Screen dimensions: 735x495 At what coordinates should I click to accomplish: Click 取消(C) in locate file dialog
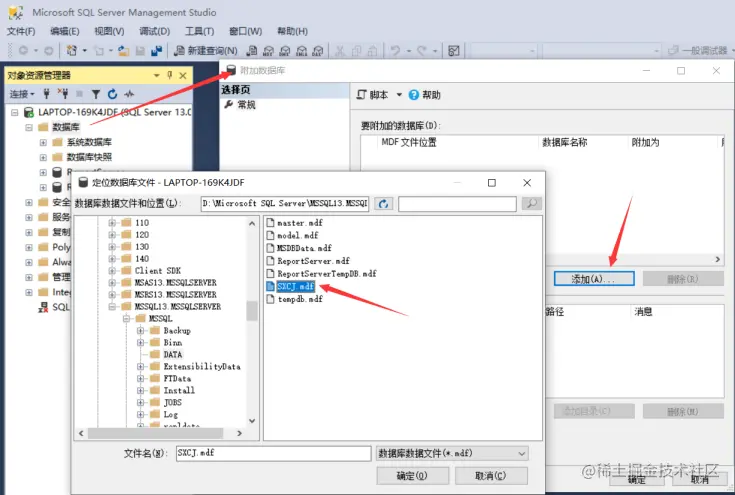pyautogui.click(x=491, y=476)
